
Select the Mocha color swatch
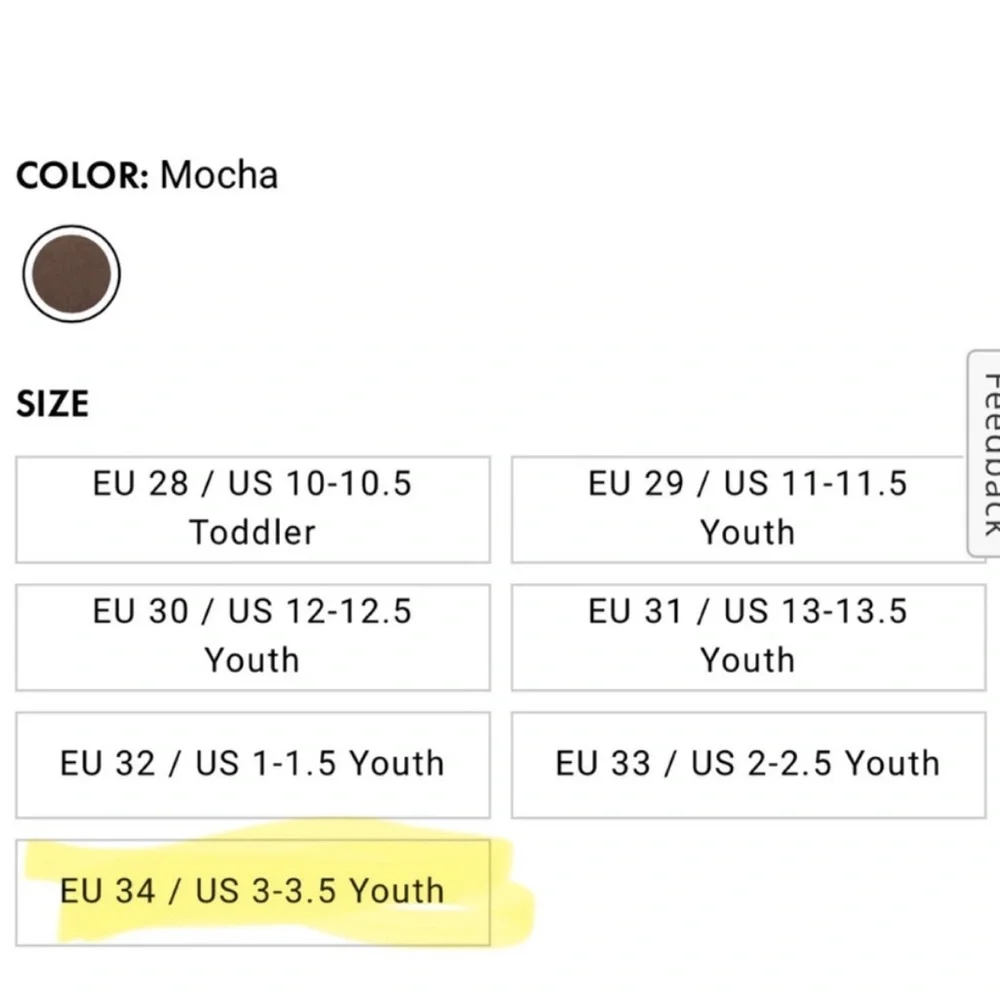click(x=71, y=274)
